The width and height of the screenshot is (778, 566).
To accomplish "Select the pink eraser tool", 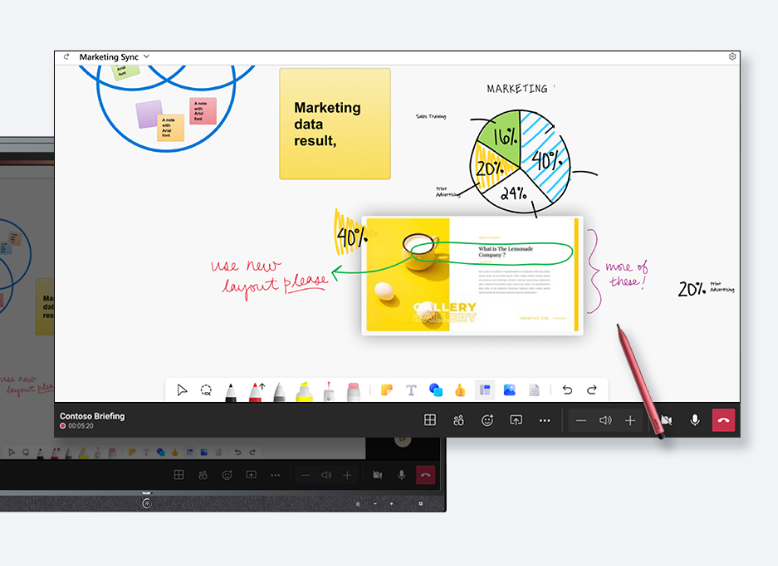I will [353, 392].
